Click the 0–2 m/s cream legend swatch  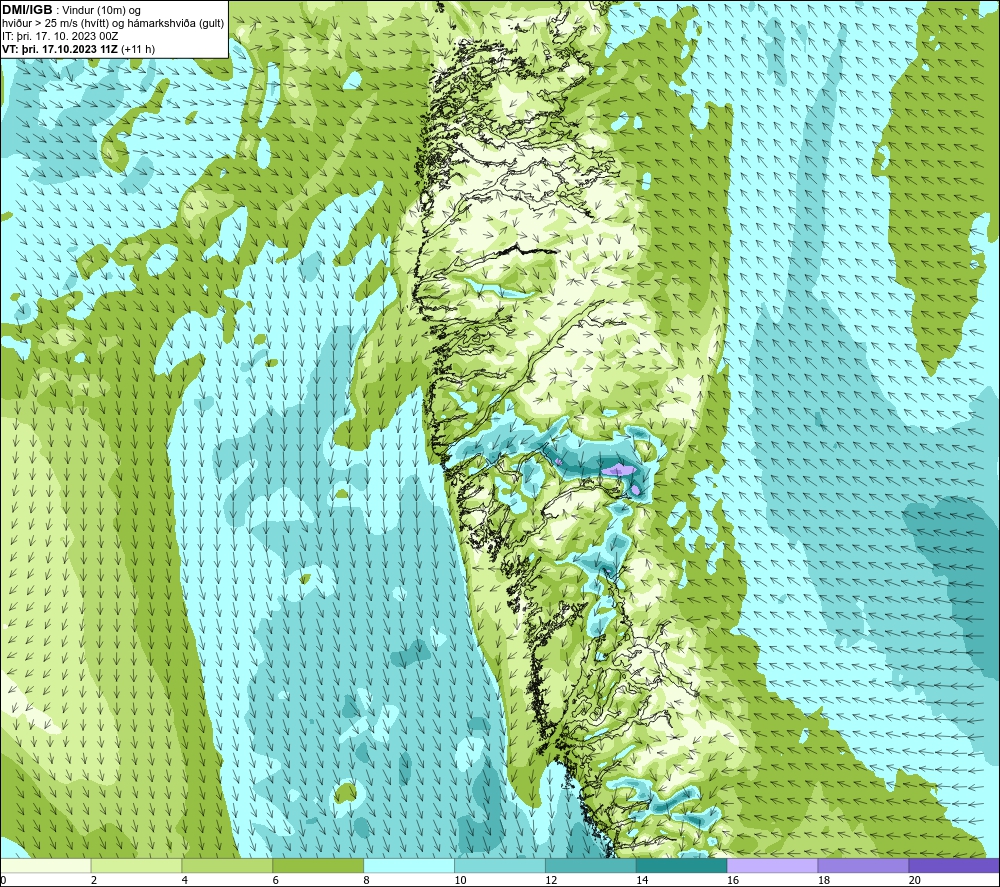pyautogui.click(x=46, y=865)
